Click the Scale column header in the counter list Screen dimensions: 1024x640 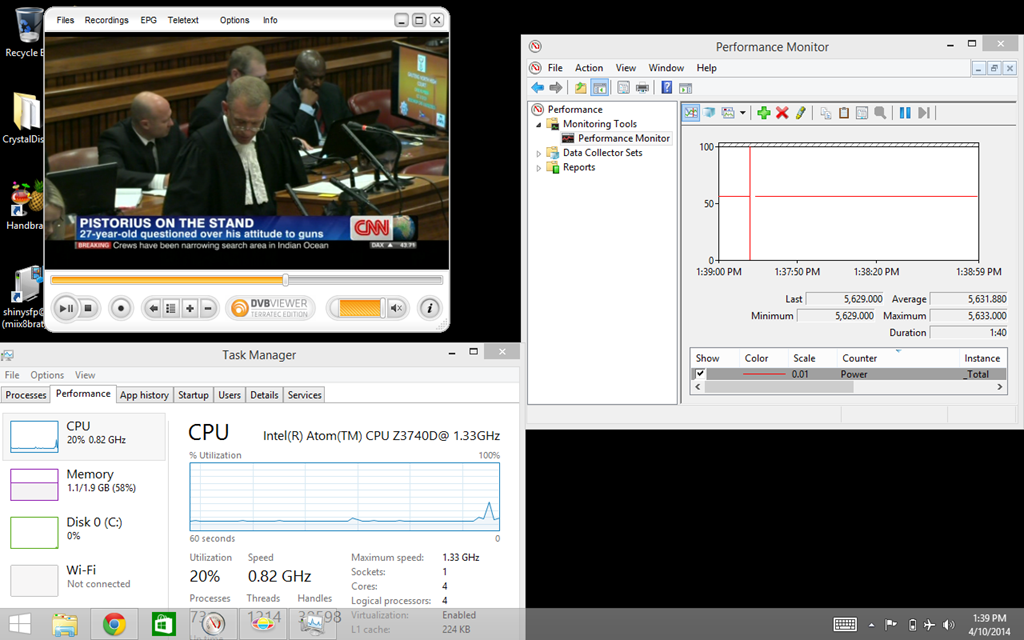804,358
